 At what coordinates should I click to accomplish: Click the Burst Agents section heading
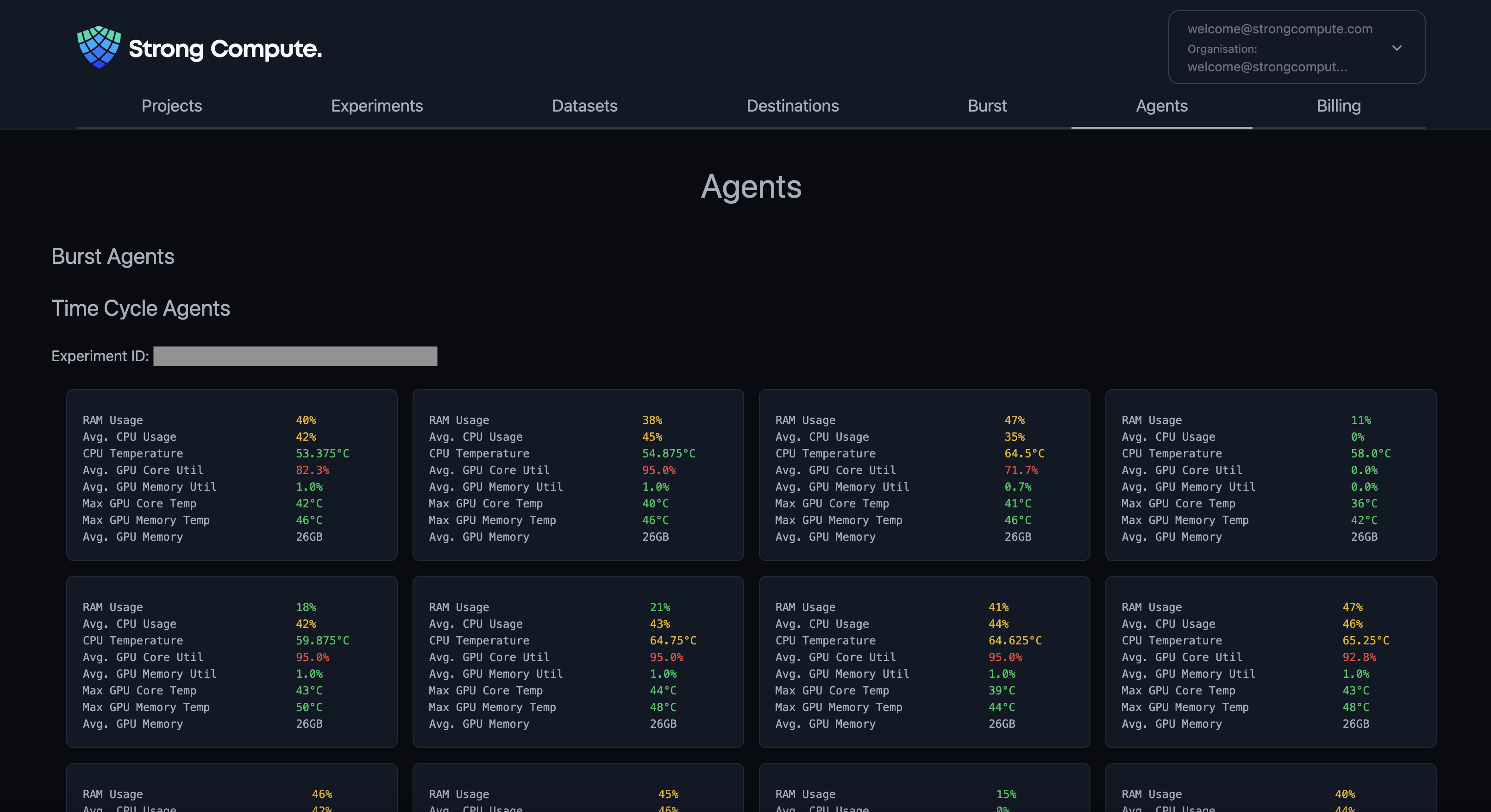tap(113, 256)
